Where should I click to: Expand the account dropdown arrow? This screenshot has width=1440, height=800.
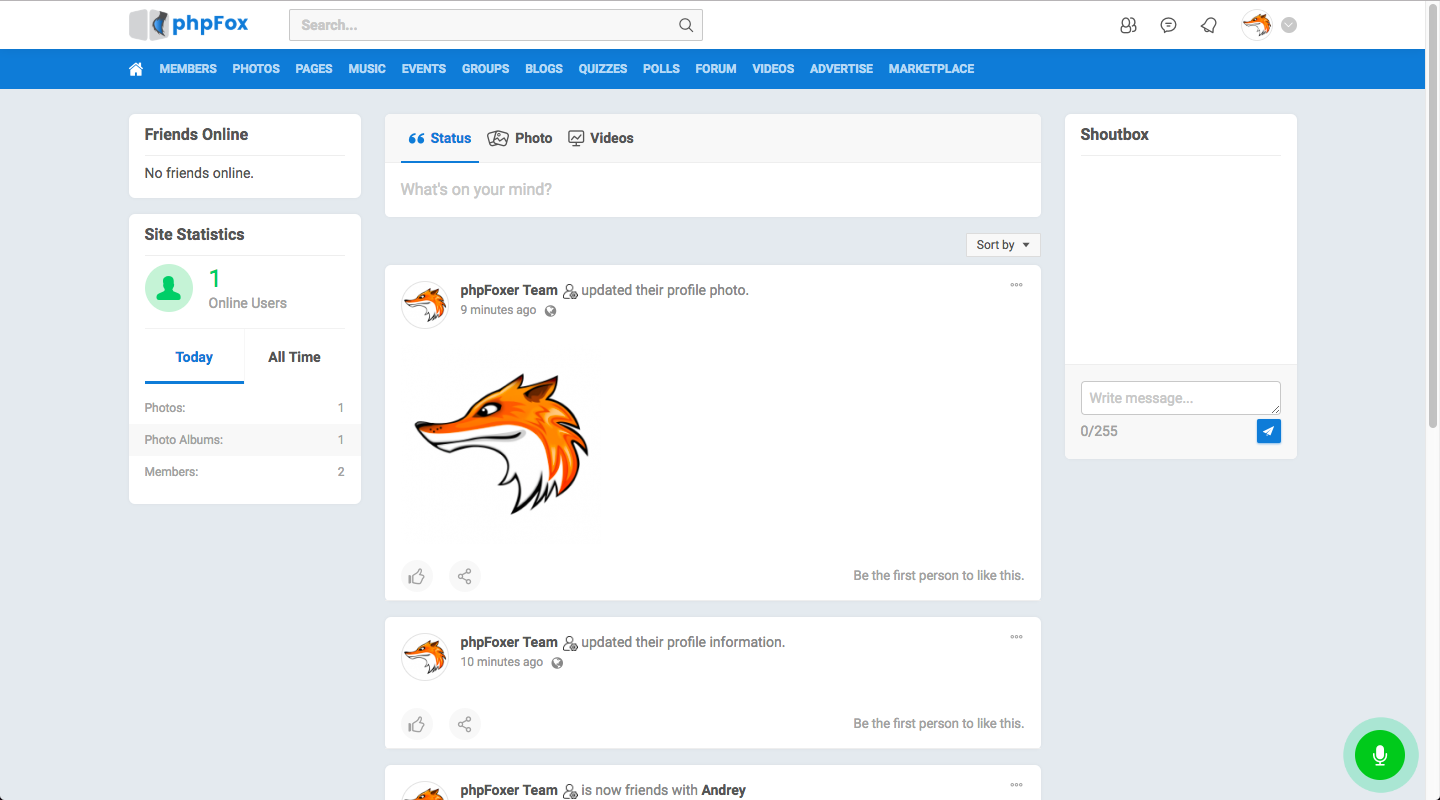coord(1289,25)
